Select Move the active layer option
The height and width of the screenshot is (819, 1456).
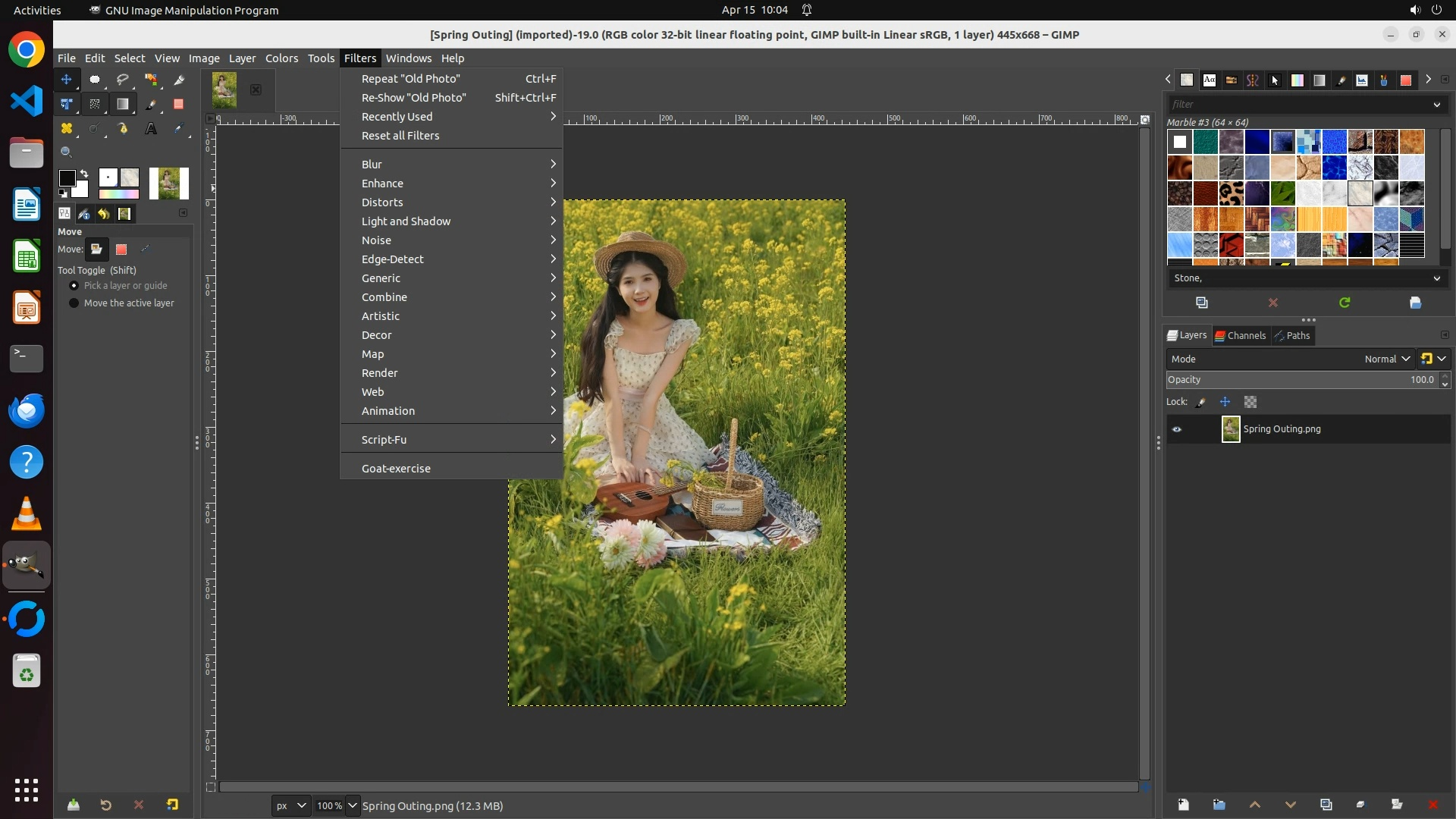[x=74, y=303]
